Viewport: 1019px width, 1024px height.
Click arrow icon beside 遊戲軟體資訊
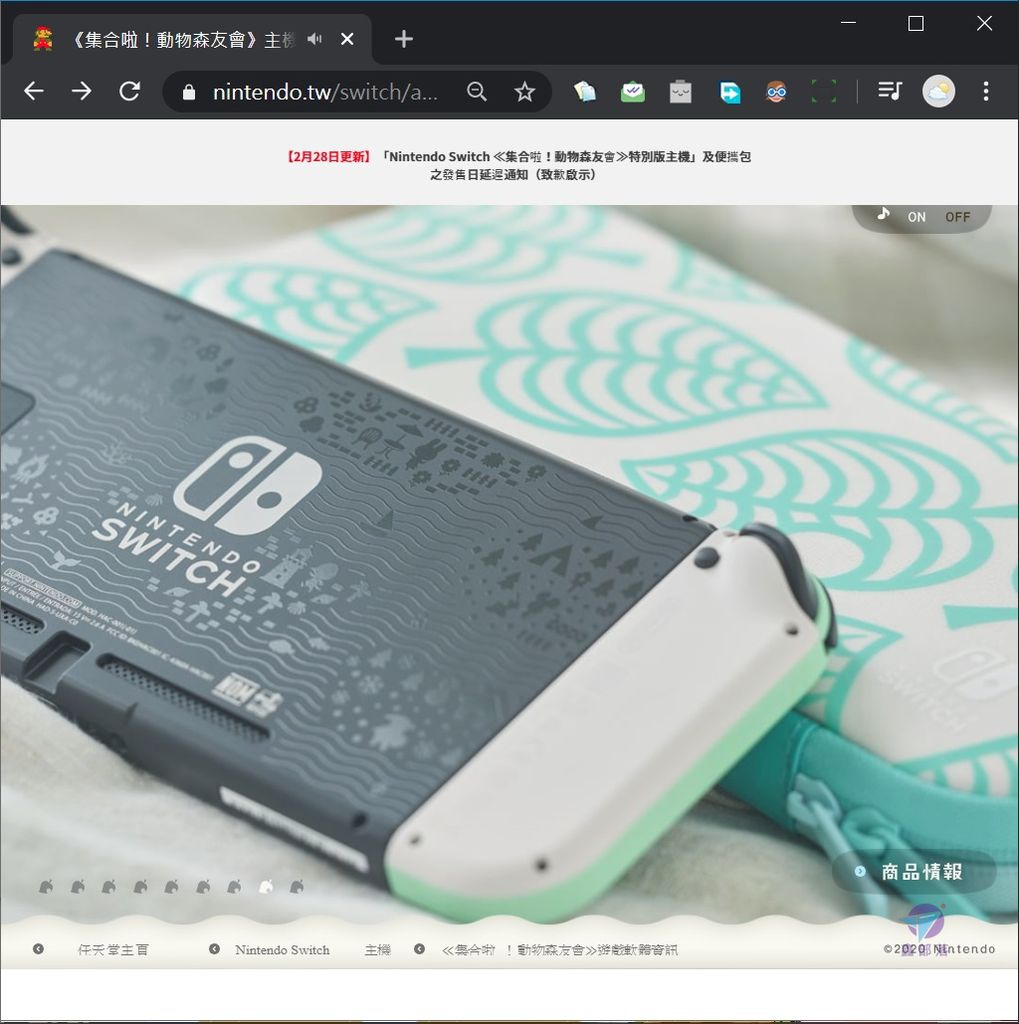tap(419, 949)
